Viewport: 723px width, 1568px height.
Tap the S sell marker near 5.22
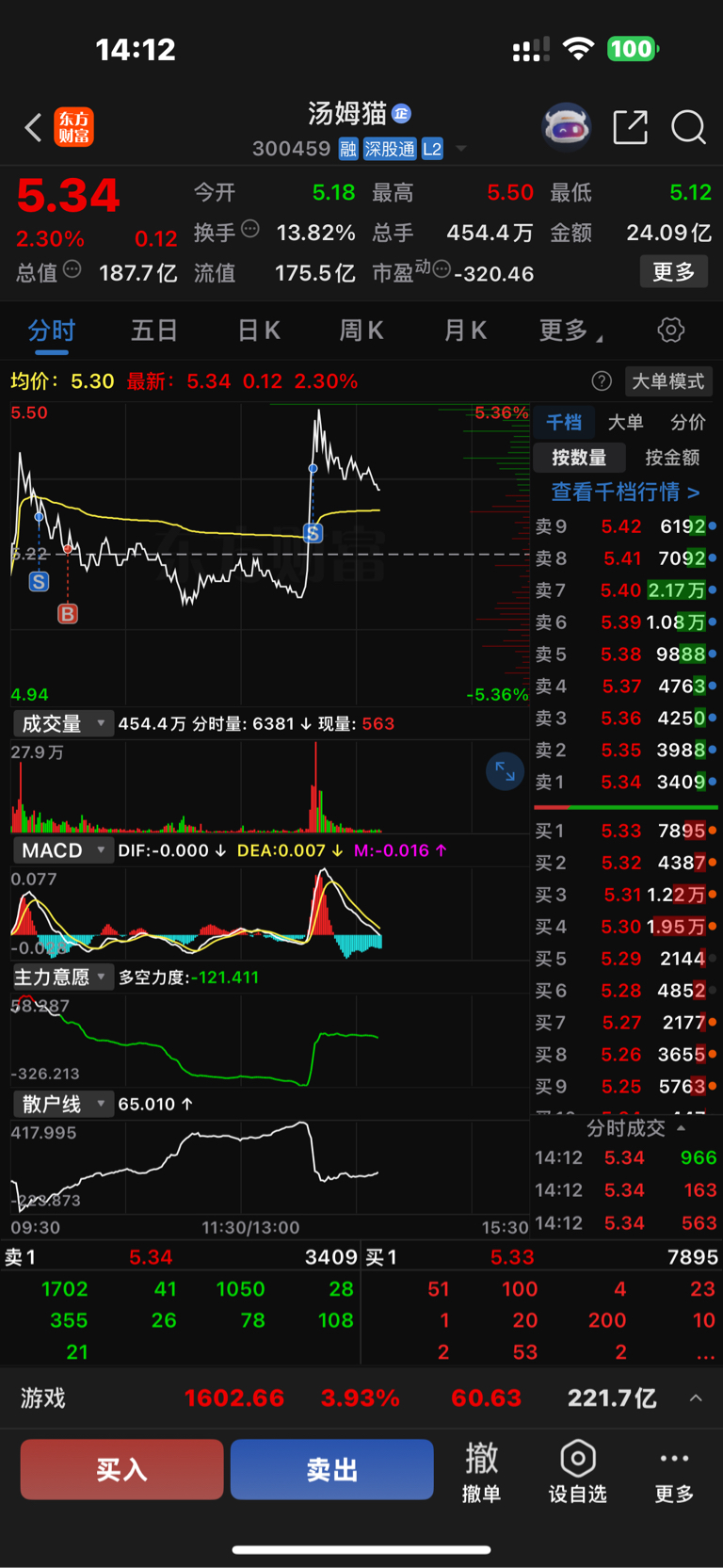pyautogui.click(x=39, y=581)
